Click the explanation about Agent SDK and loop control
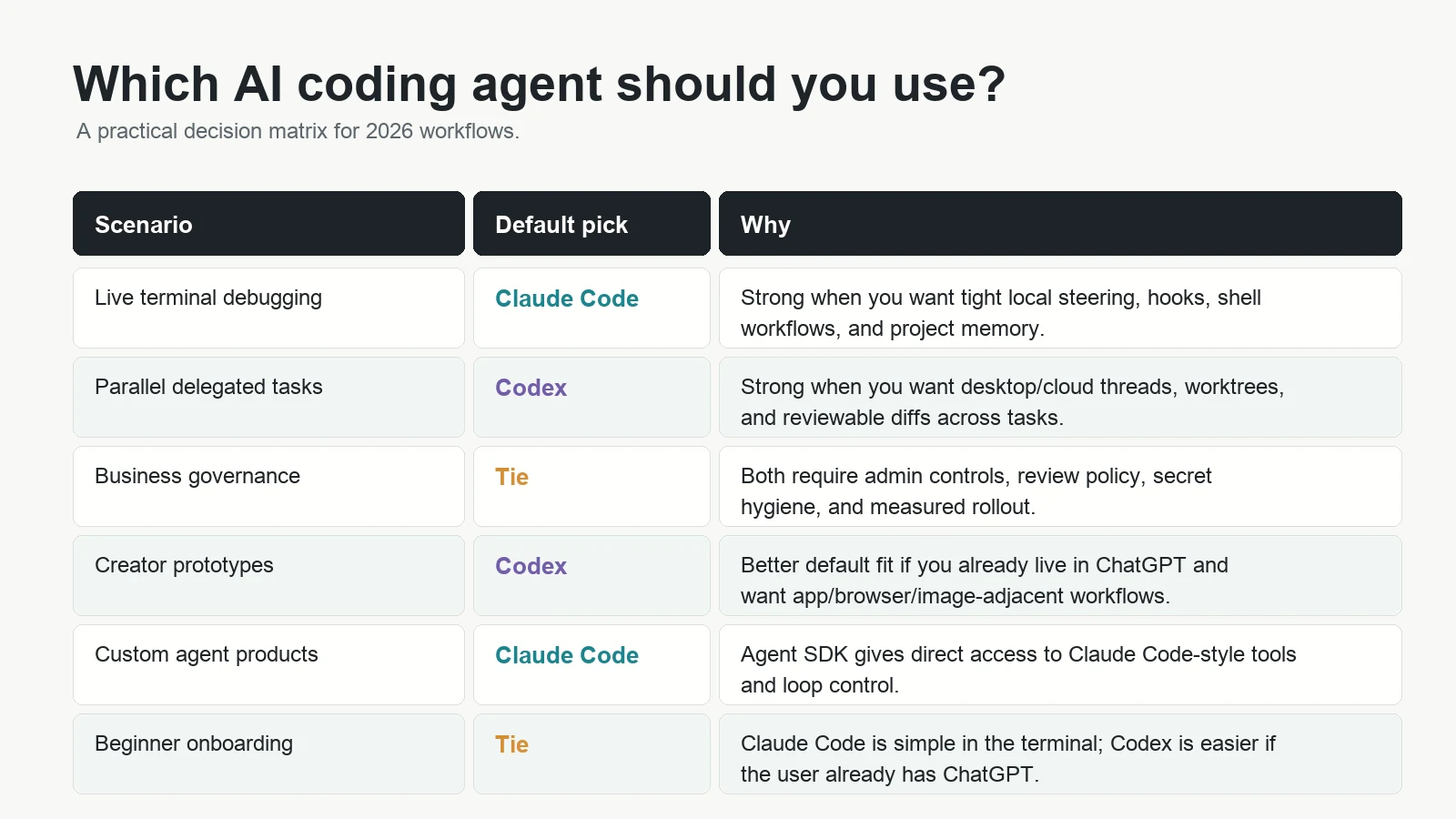Viewport: 1456px width, 819px height. (1060, 665)
